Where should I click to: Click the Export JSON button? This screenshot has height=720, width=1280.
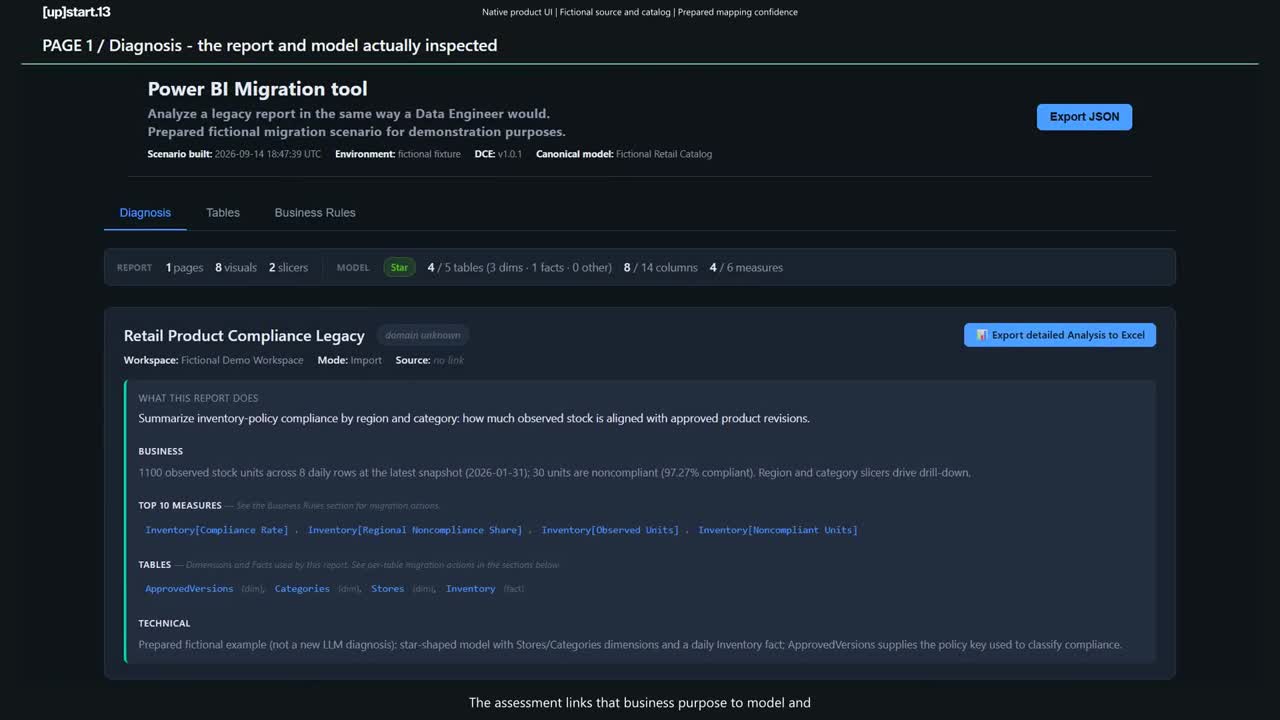(1084, 117)
